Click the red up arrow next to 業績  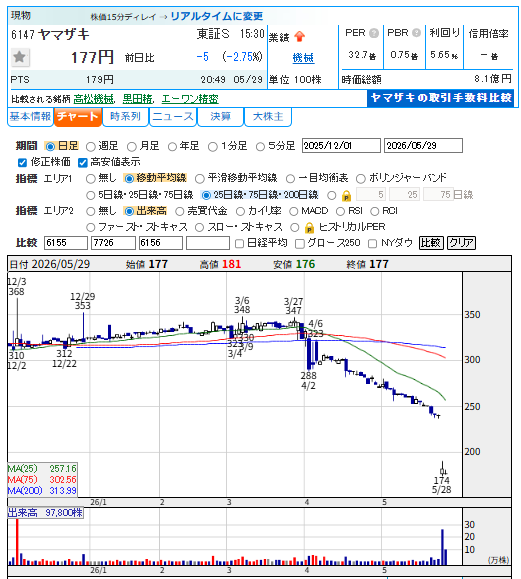click(299, 36)
